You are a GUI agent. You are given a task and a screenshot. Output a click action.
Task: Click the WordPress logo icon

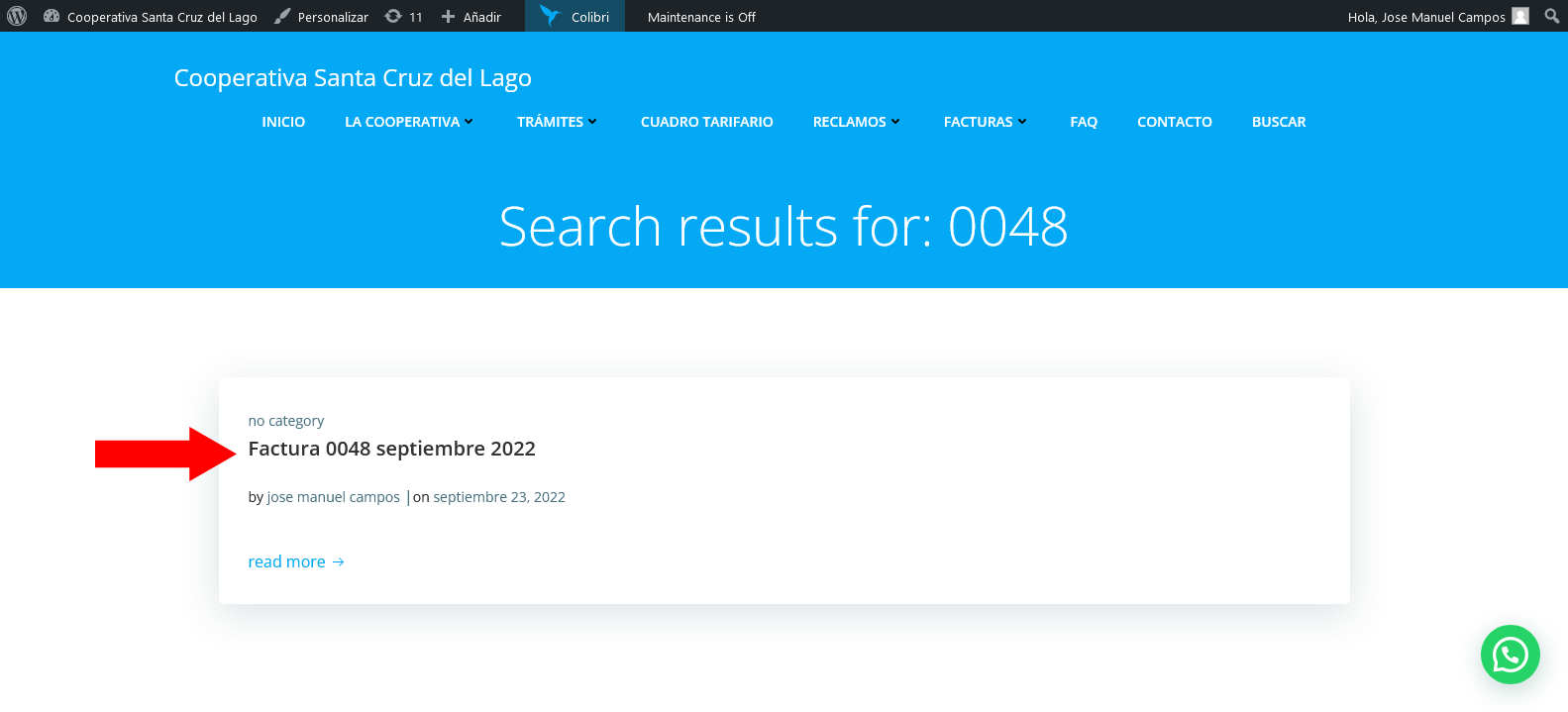(17, 16)
